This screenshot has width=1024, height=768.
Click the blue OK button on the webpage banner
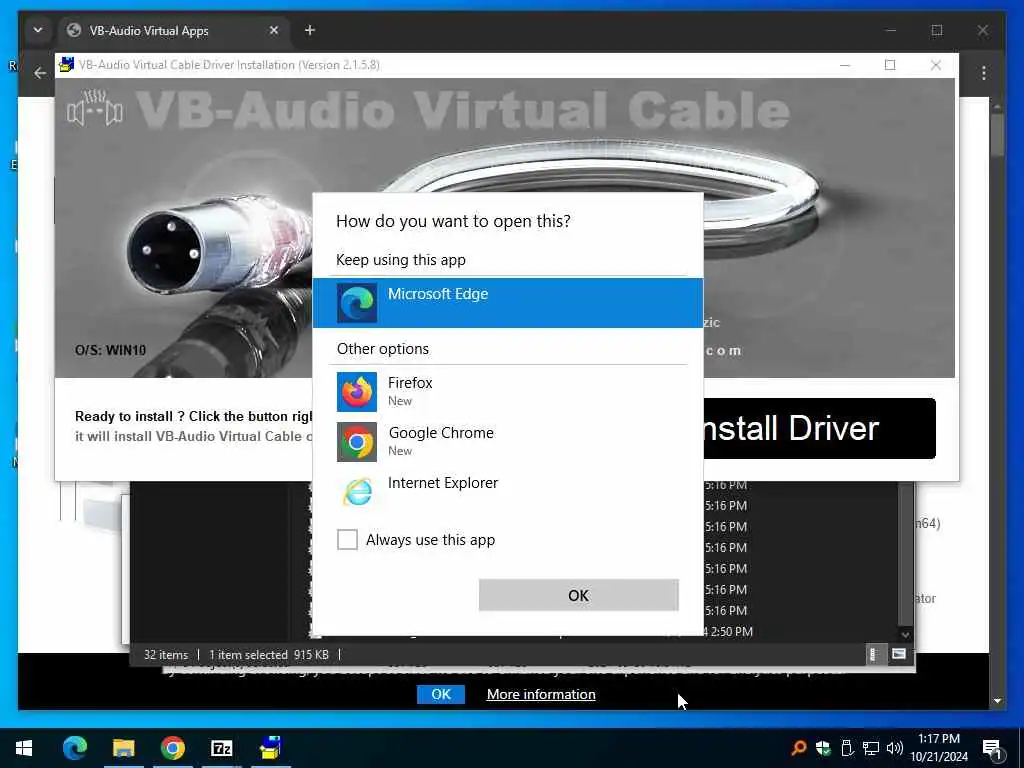click(x=441, y=694)
